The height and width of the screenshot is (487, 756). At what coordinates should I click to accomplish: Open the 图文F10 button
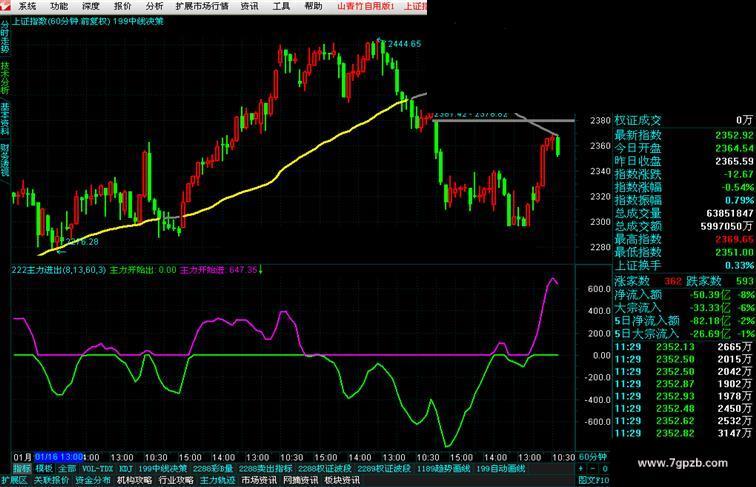(x=594, y=480)
